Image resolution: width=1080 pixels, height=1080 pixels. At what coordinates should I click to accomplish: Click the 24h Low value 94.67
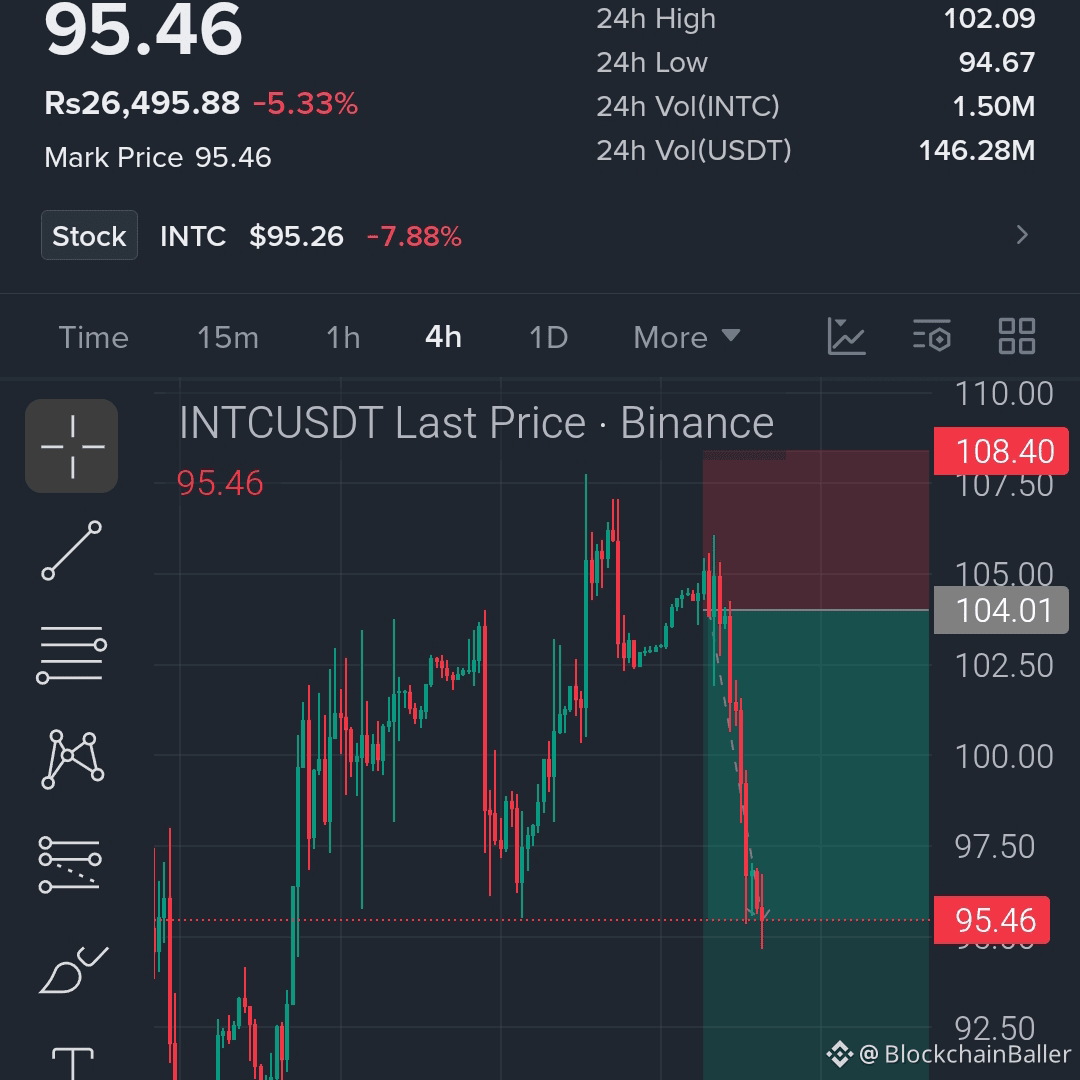(x=997, y=63)
